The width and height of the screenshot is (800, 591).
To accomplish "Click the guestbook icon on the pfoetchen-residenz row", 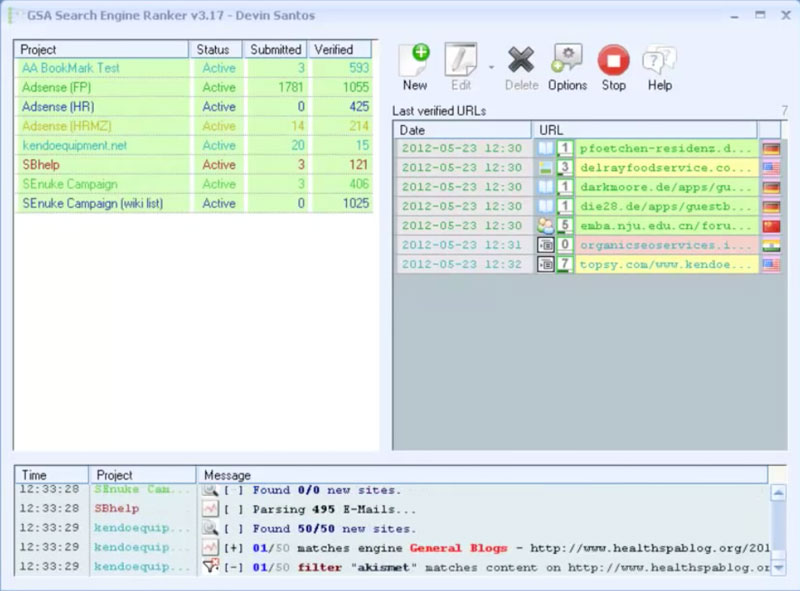I will coord(545,149).
